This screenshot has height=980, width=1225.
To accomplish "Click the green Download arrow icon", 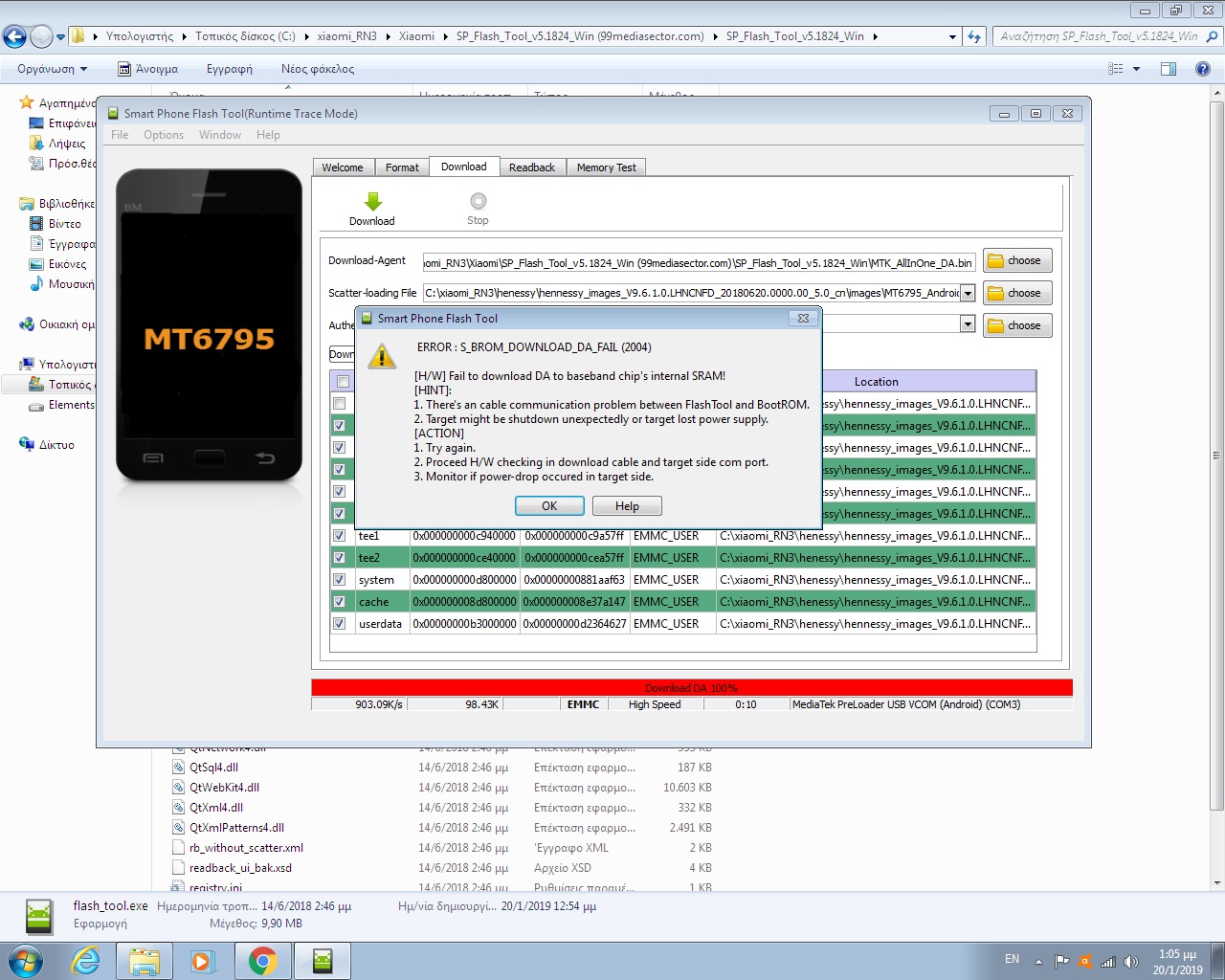I will click(372, 201).
